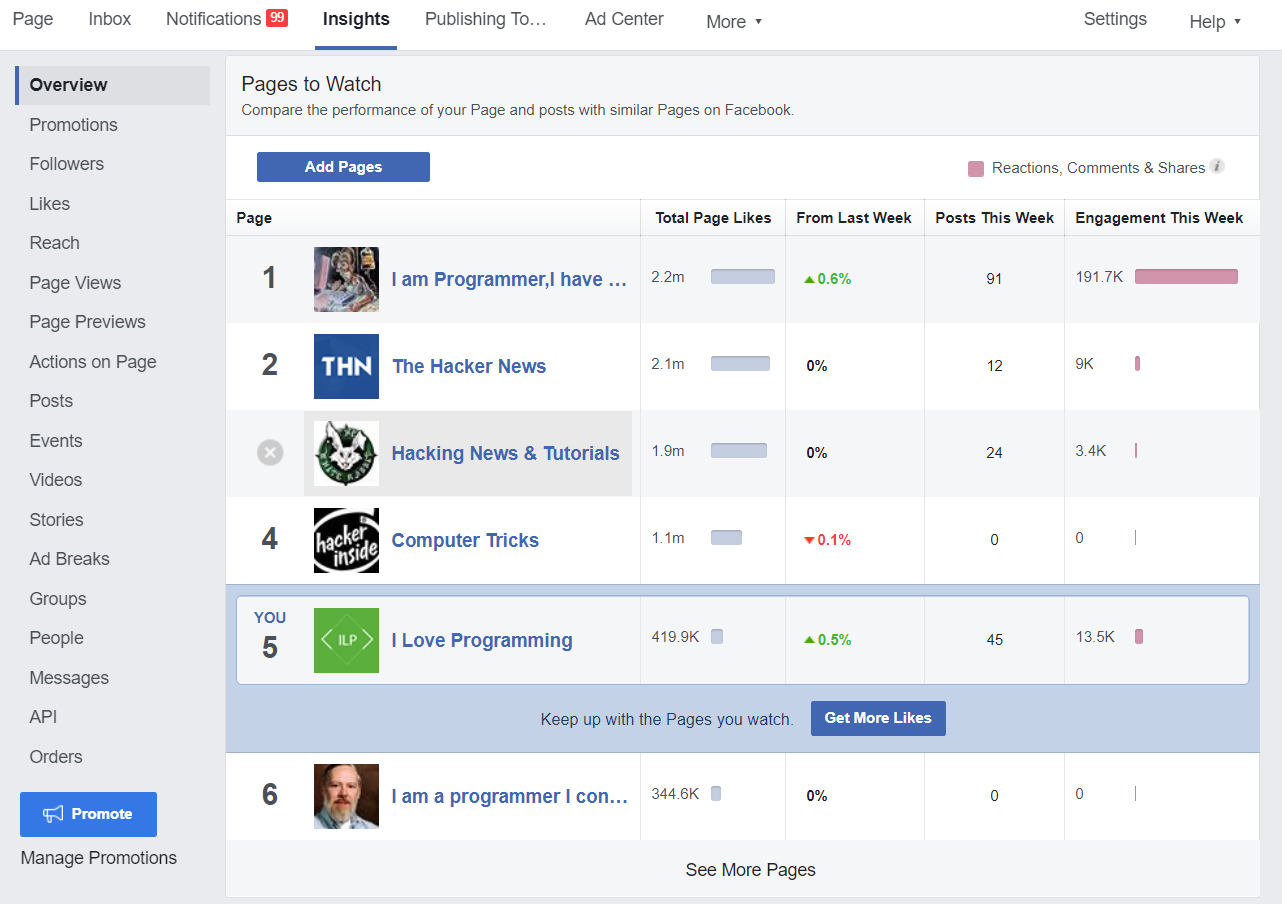Image resolution: width=1282 pixels, height=904 pixels.
Task: Open the Inbox tab
Action: pyautogui.click(x=110, y=19)
